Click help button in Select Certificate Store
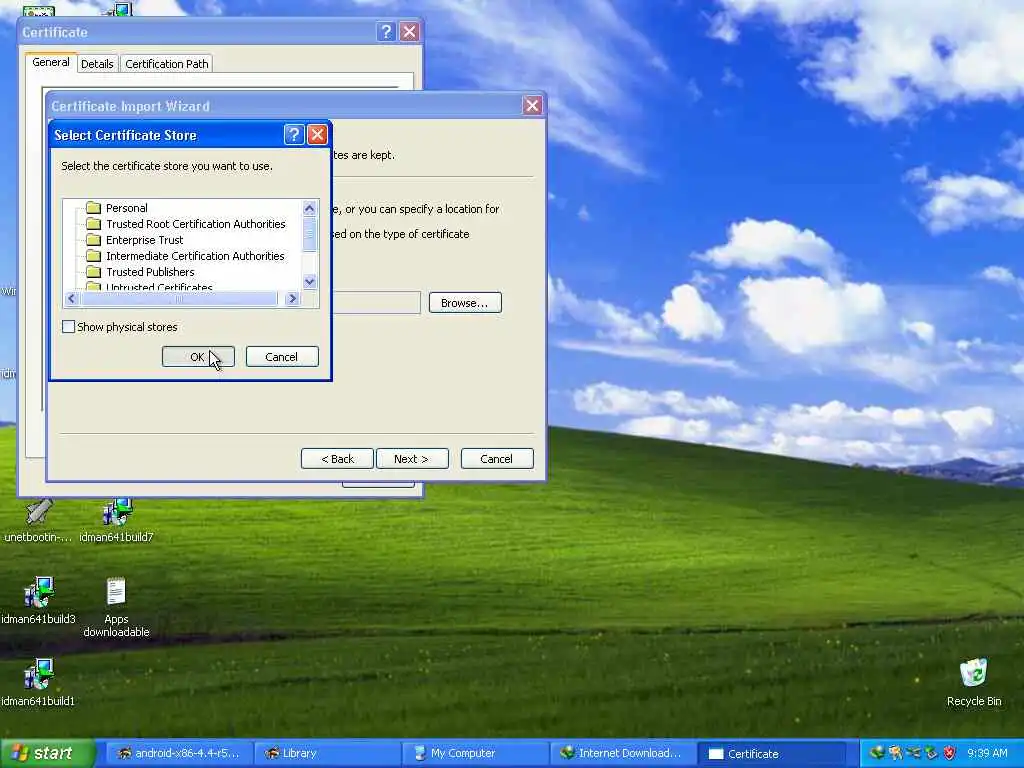 (294, 135)
